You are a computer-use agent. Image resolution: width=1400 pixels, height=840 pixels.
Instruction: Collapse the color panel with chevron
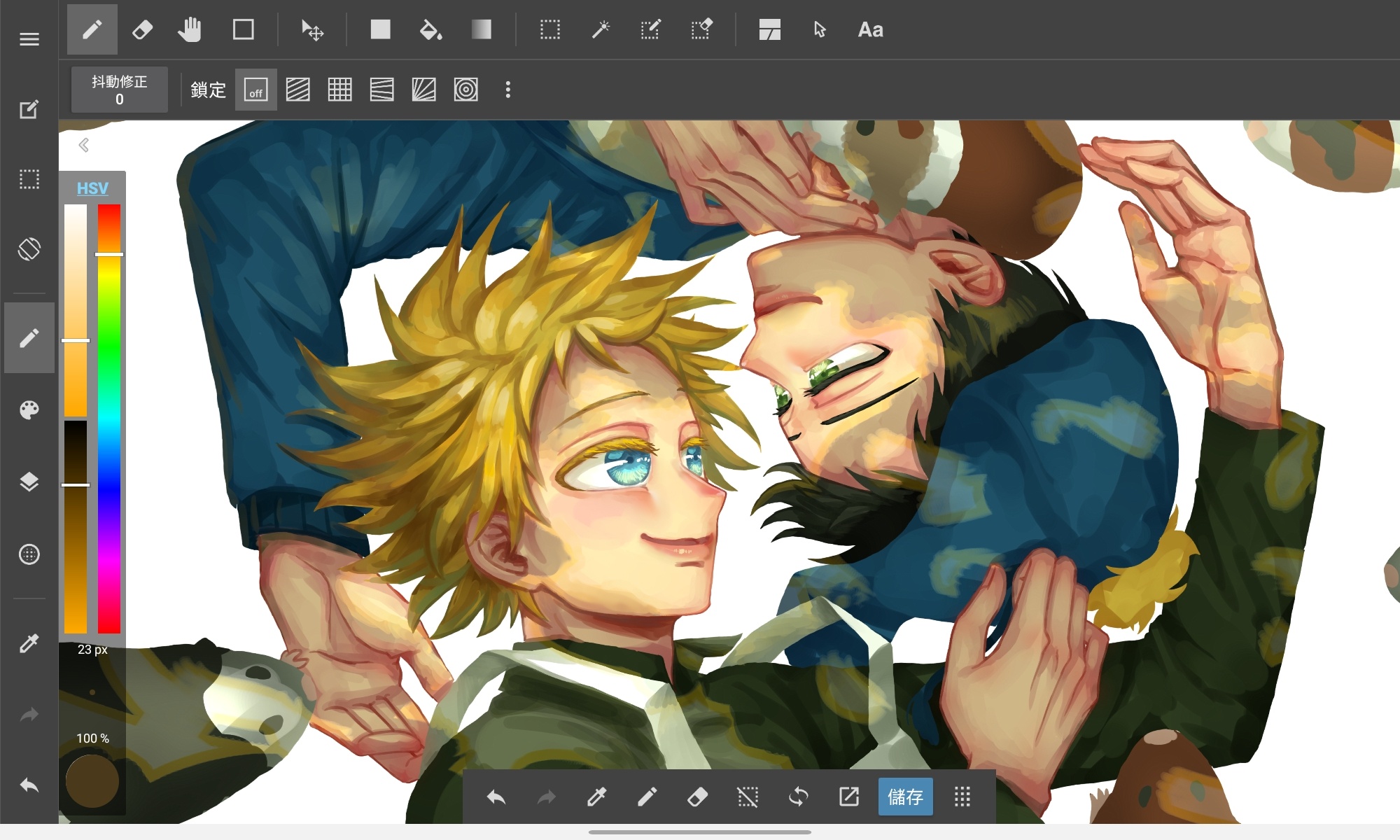click(84, 145)
